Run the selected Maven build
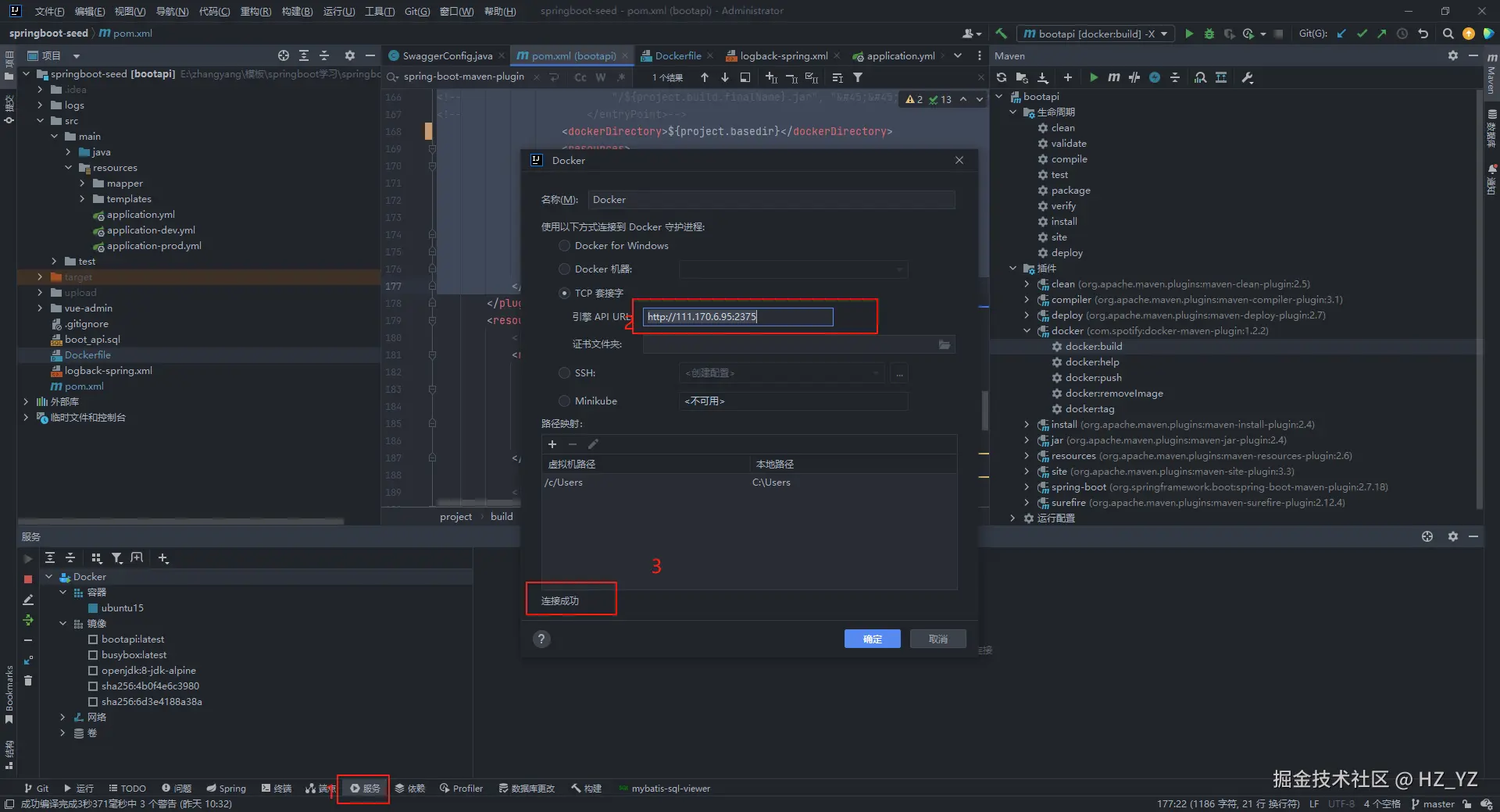The image size is (1500, 812). (1094, 77)
